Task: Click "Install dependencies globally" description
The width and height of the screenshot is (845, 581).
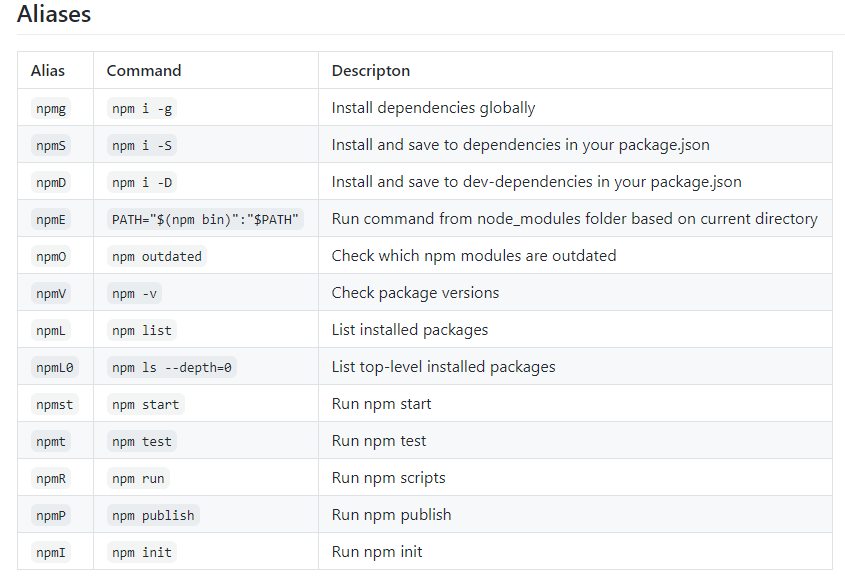Action: coord(433,108)
